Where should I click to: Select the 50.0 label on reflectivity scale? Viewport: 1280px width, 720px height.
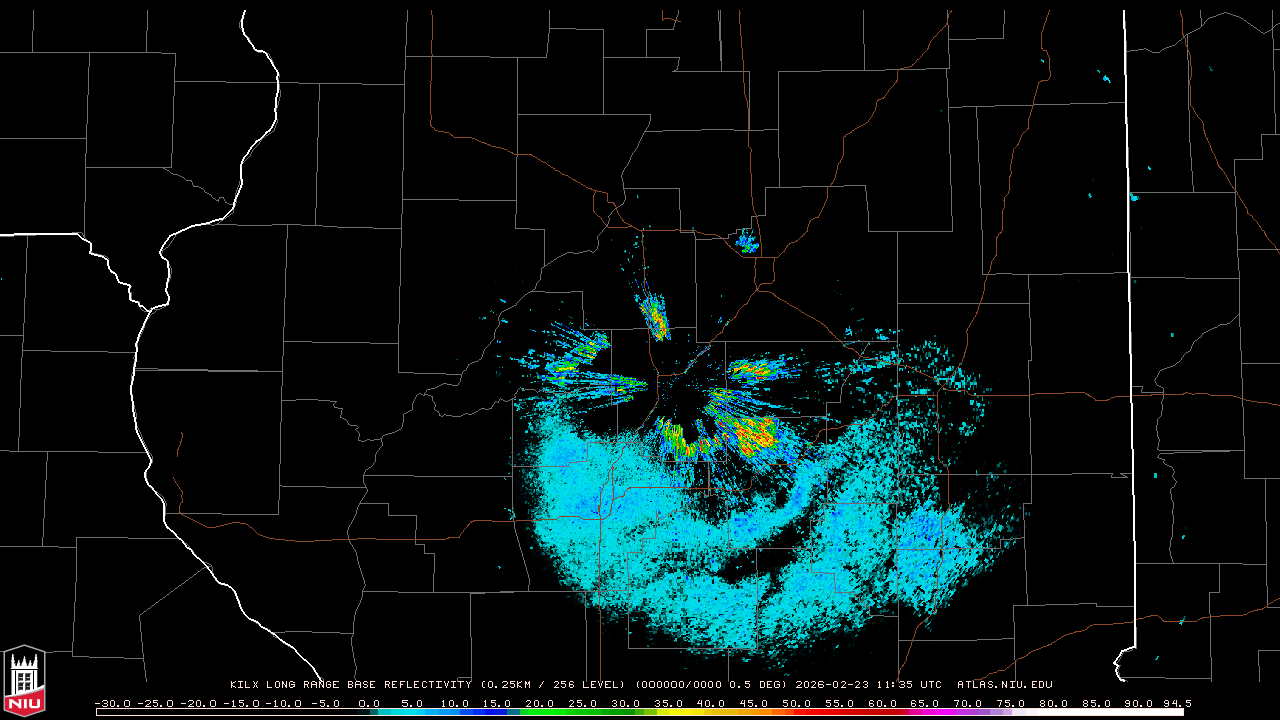click(796, 704)
